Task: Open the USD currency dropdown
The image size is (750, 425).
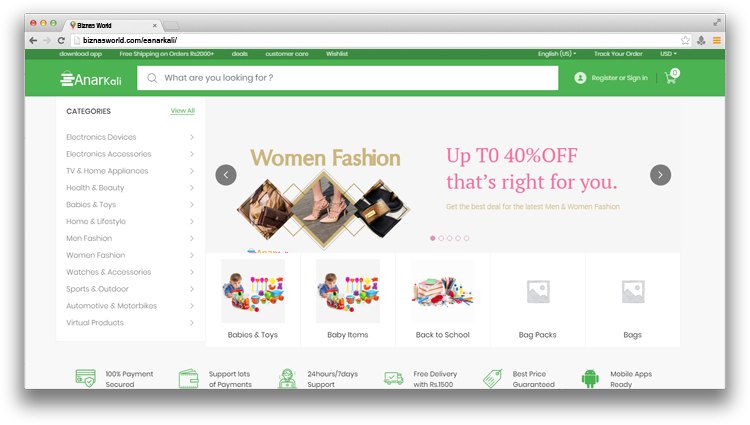Action: [668, 53]
